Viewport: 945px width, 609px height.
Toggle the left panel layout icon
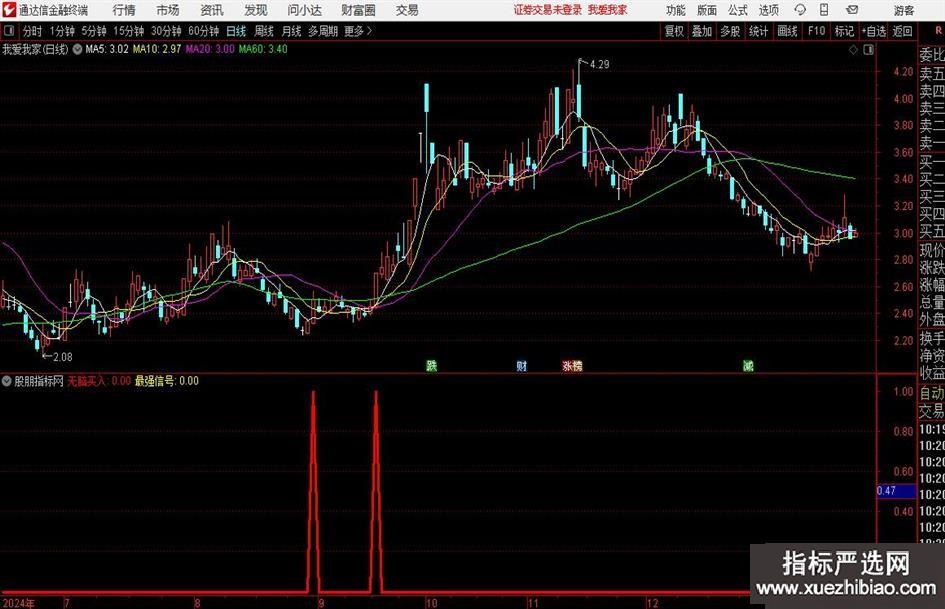coord(9,31)
